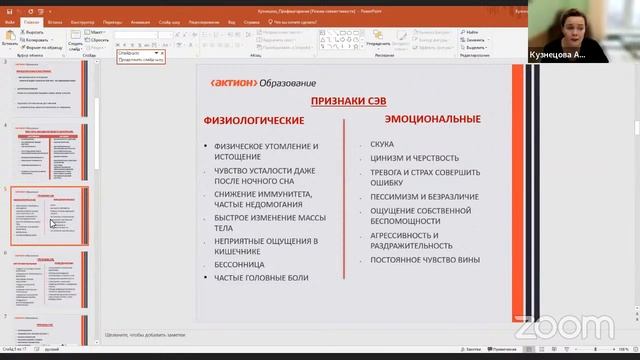
Task: Click the zoom slider in status bar
Action: point(595,349)
